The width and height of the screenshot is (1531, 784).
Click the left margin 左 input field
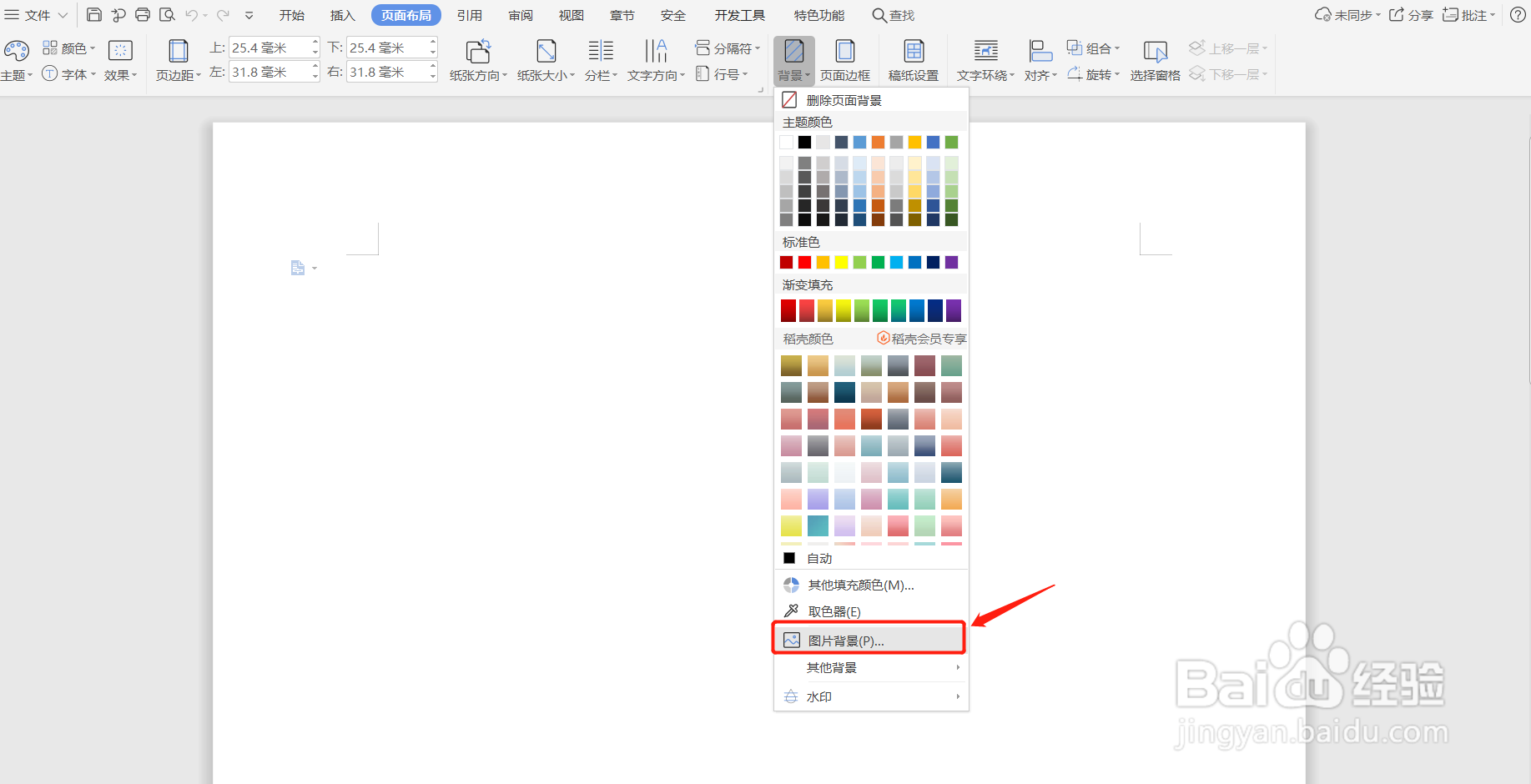tap(269, 72)
